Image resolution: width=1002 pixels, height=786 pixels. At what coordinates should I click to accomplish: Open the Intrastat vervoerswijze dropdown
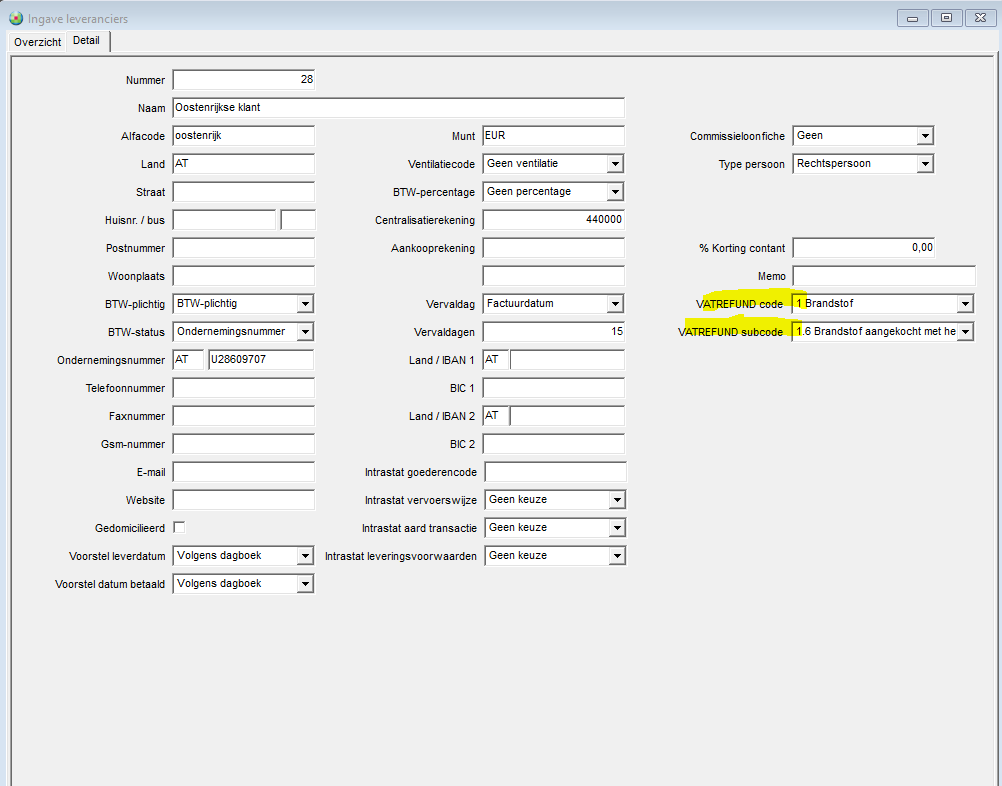point(617,500)
